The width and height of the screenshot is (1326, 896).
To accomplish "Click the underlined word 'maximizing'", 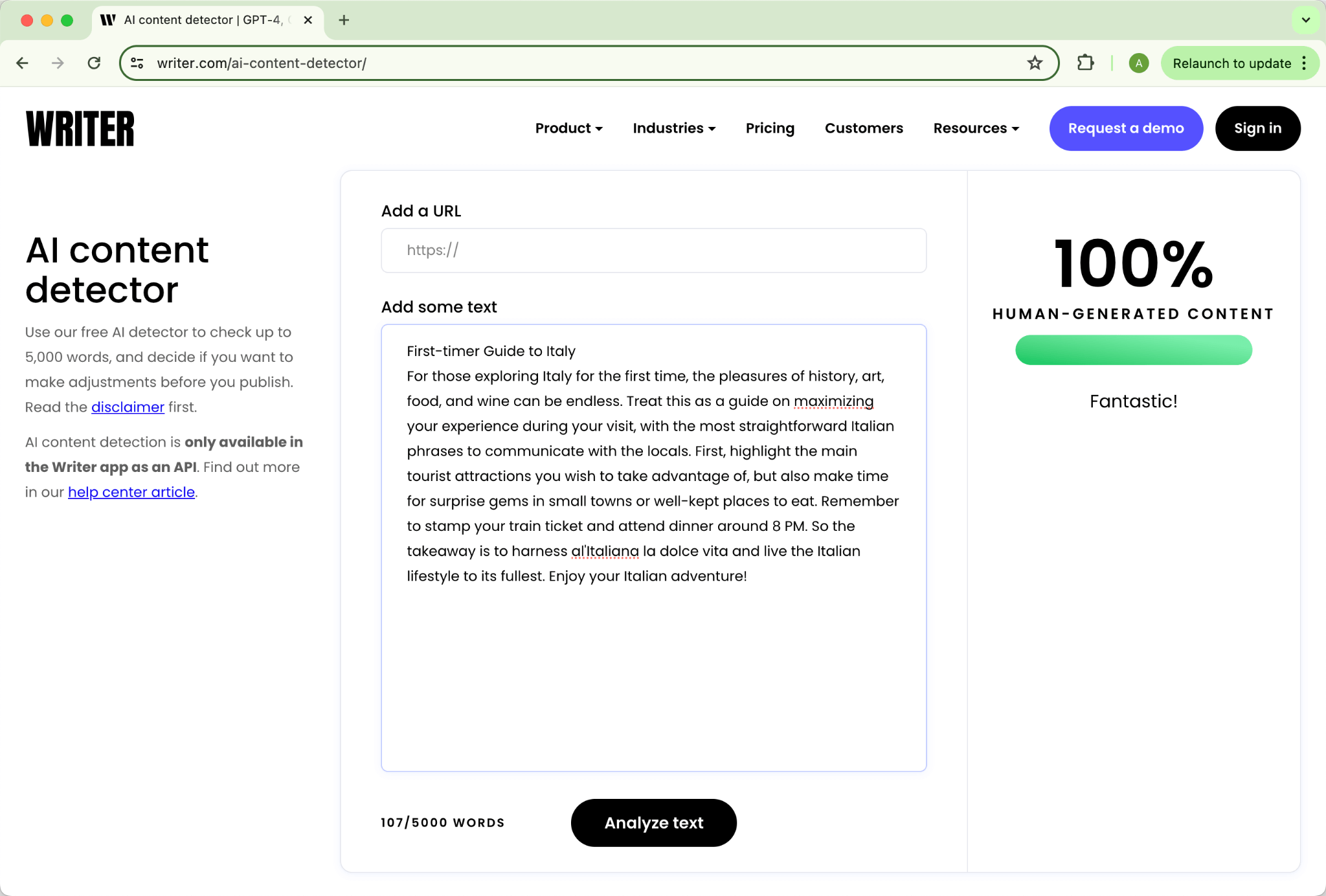I will pyautogui.click(x=834, y=401).
